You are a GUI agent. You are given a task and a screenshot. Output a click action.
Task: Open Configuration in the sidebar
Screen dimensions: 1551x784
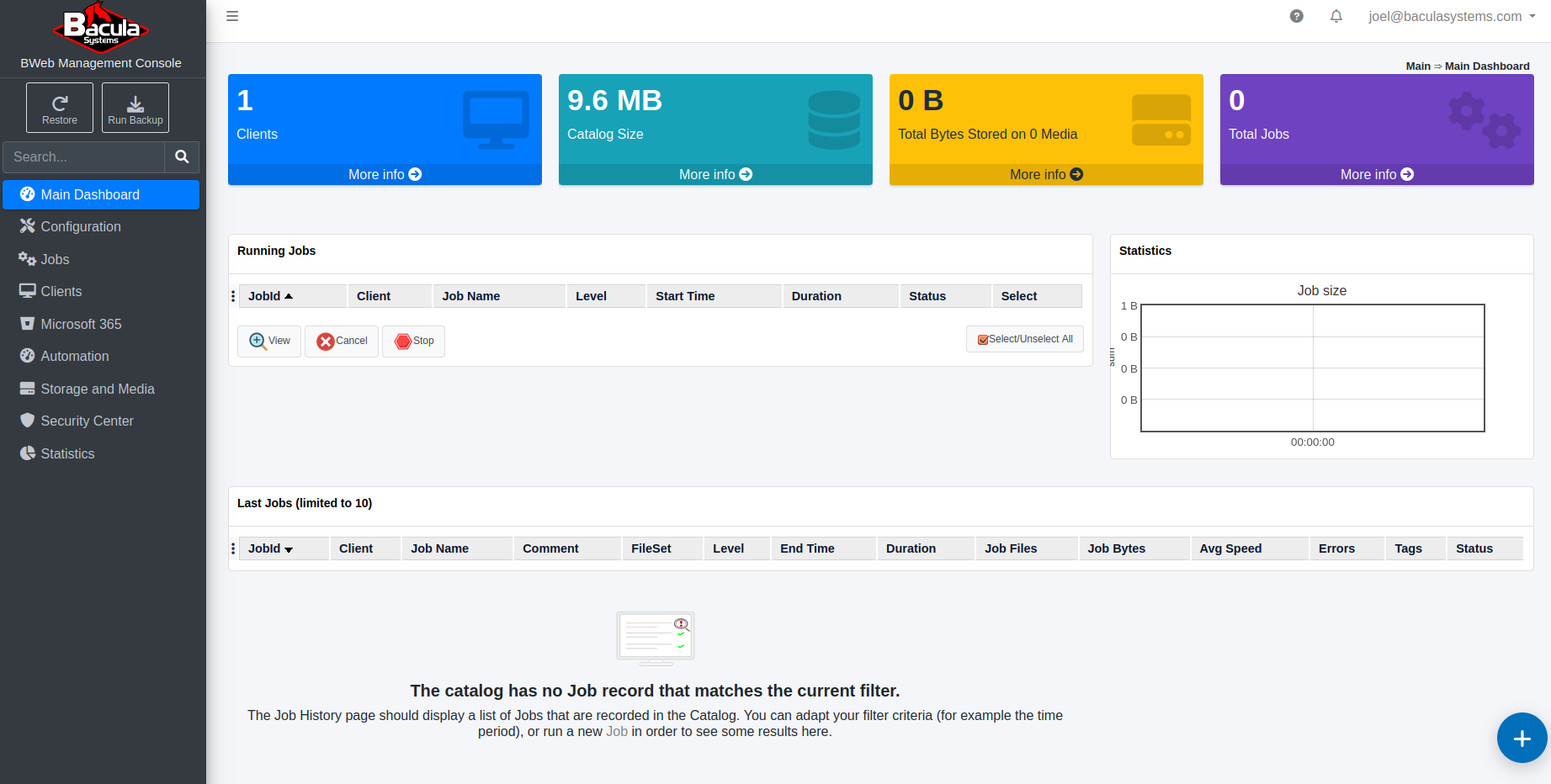(81, 227)
